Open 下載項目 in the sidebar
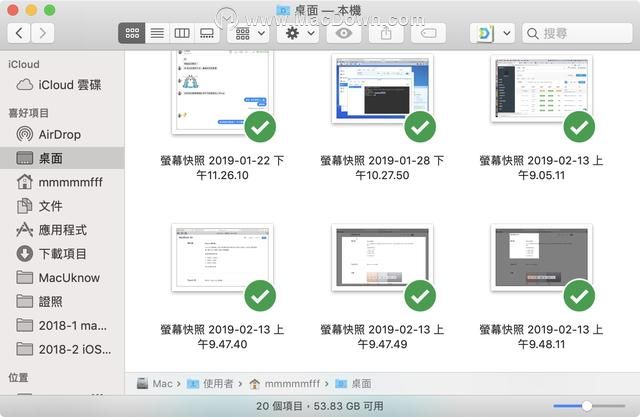The height and width of the screenshot is (417, 640). [x=62, y=254]
